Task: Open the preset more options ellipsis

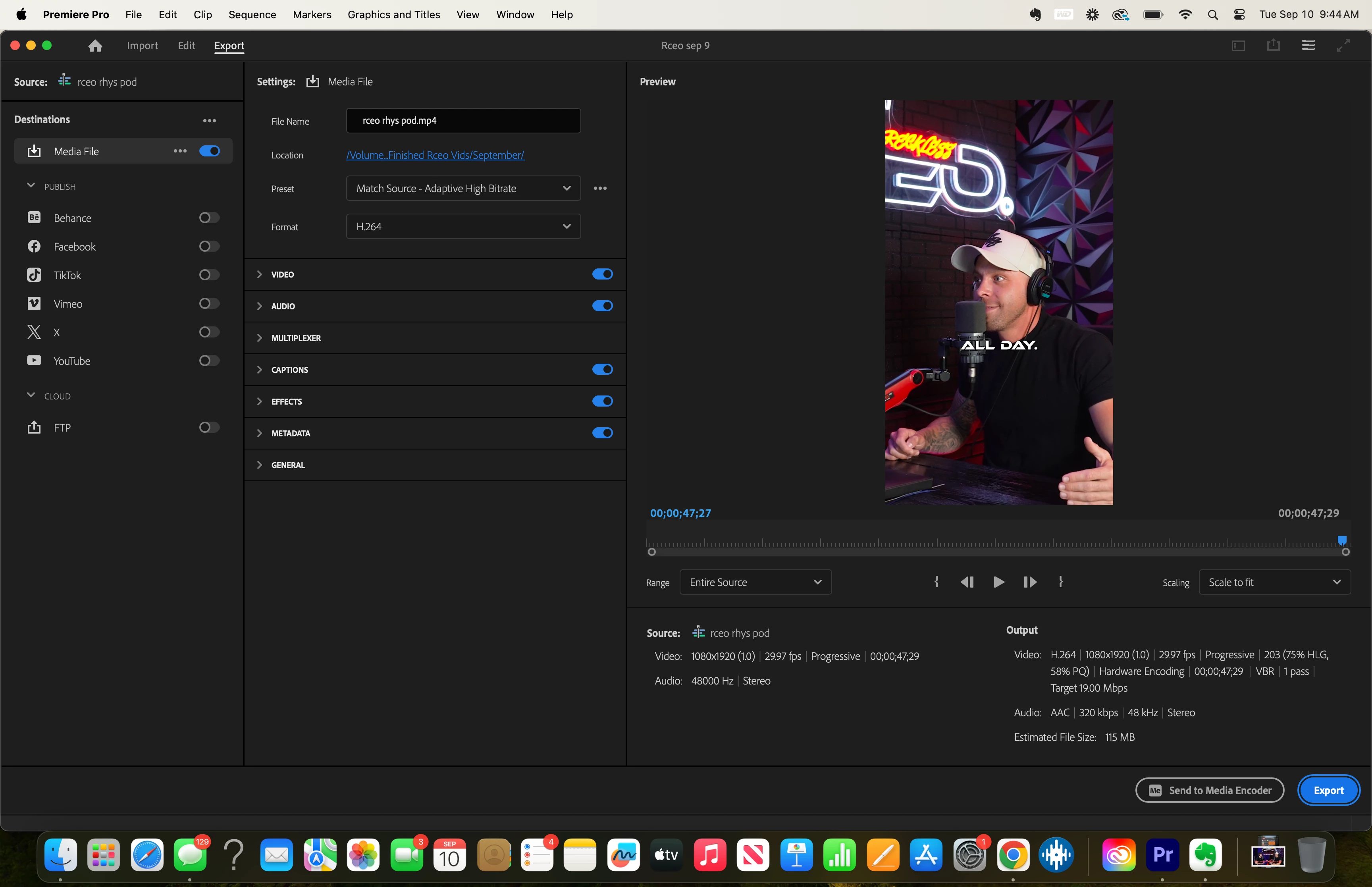Action: pos(600,188)
